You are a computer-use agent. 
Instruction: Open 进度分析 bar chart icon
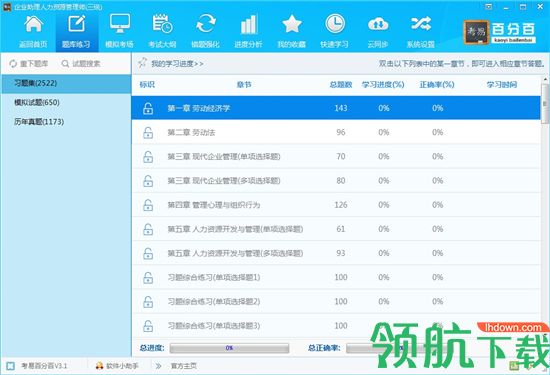(x=249, y=24)
